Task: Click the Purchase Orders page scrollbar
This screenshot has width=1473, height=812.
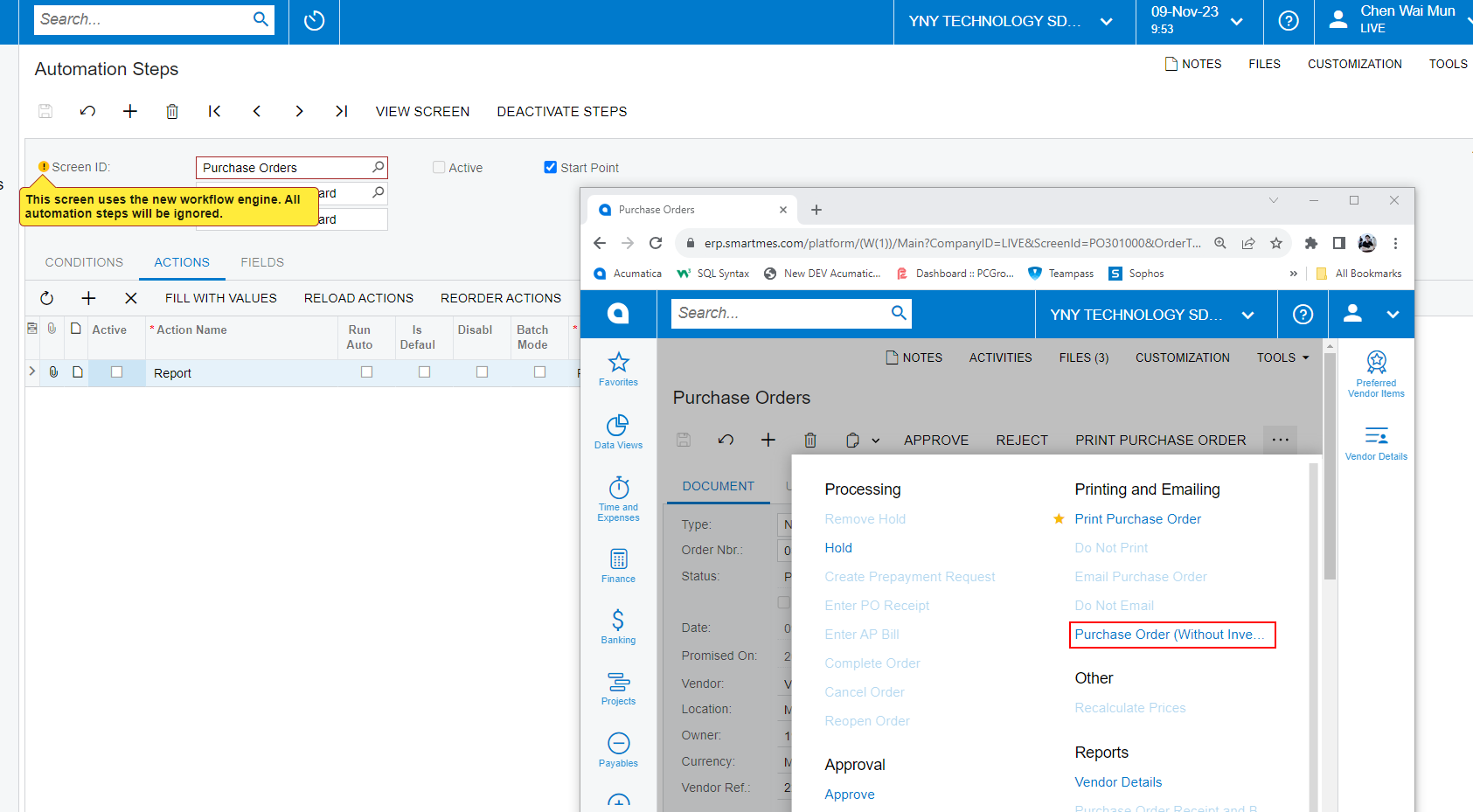Action: pos(1330,467)
